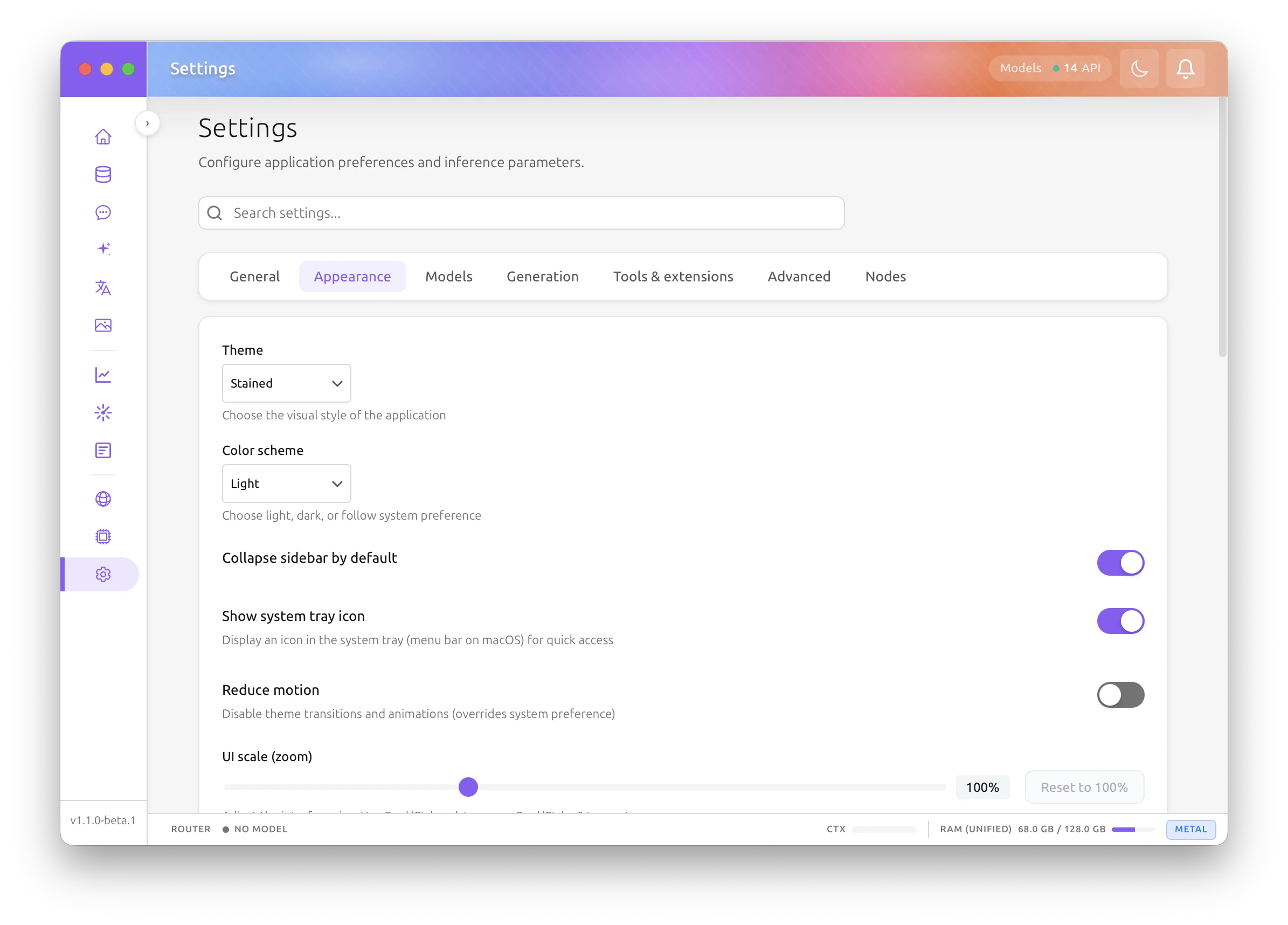Expand the sidebar with chevron button

pyautogui.click(x=147, y=123)
